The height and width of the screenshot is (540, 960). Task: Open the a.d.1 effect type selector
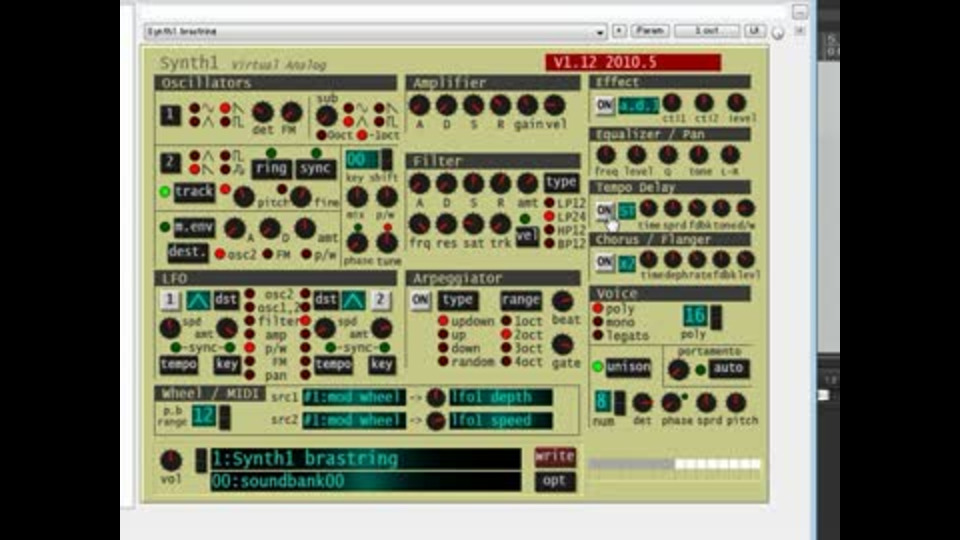click(639, 105)
